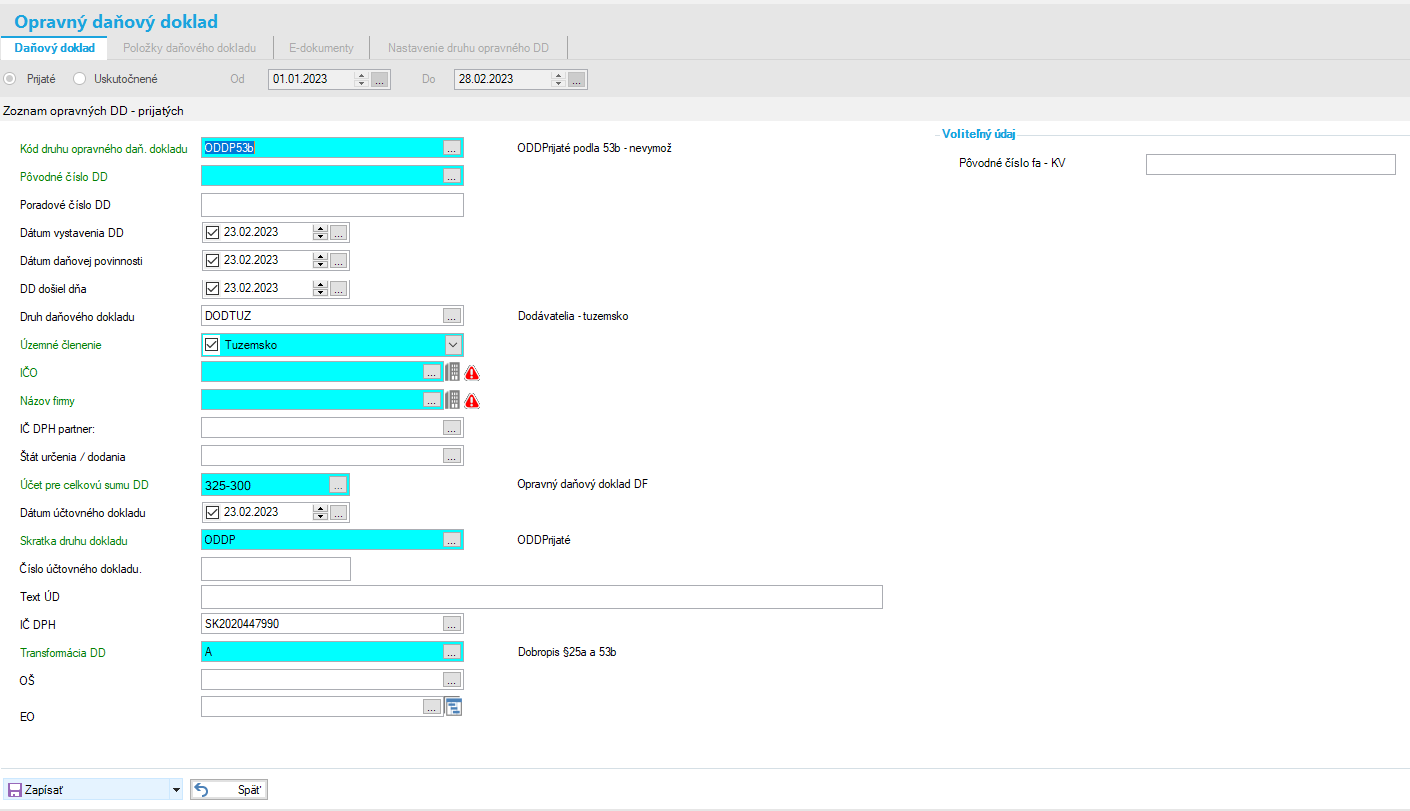Open lookup for OŠ field
The width and height of the screenshot is (1410, 811).
(x=451, y=680)
